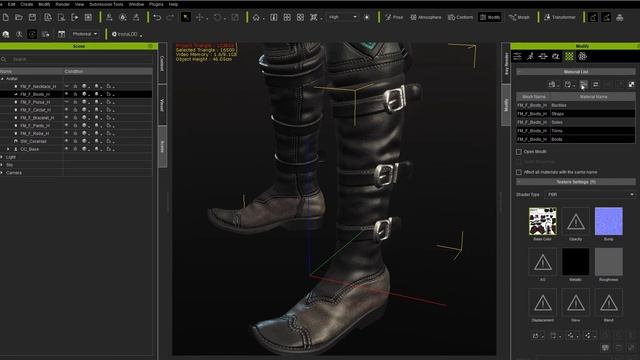The image size is (640, 360).
Task: Collapse the Material List section header
Action: [576, 71]
